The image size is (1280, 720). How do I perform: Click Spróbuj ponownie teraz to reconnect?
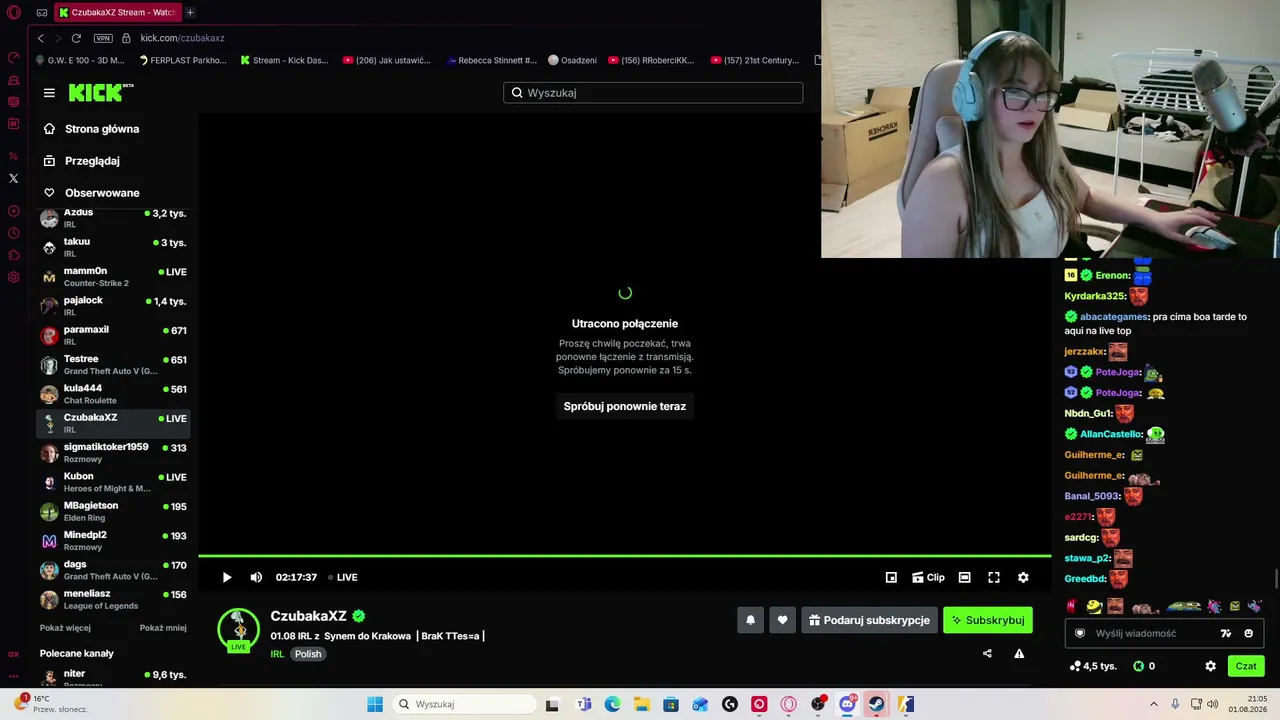point(625,406)
